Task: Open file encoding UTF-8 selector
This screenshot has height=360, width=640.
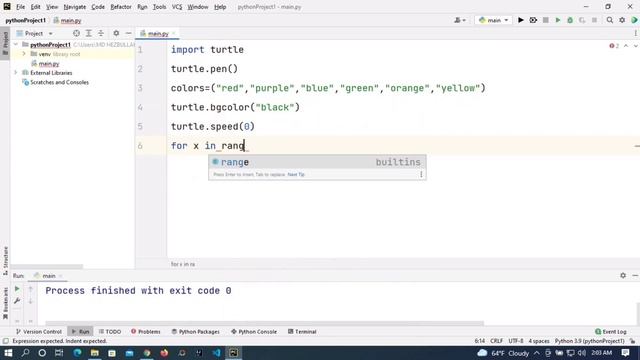Action: (516, 341)
